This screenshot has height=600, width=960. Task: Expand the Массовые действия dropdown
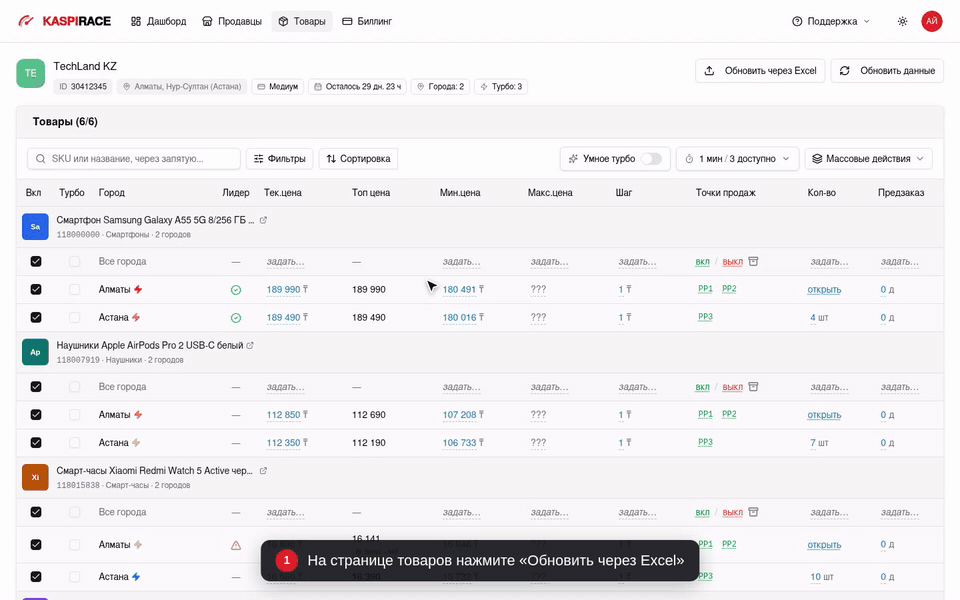tap(868, 159)
